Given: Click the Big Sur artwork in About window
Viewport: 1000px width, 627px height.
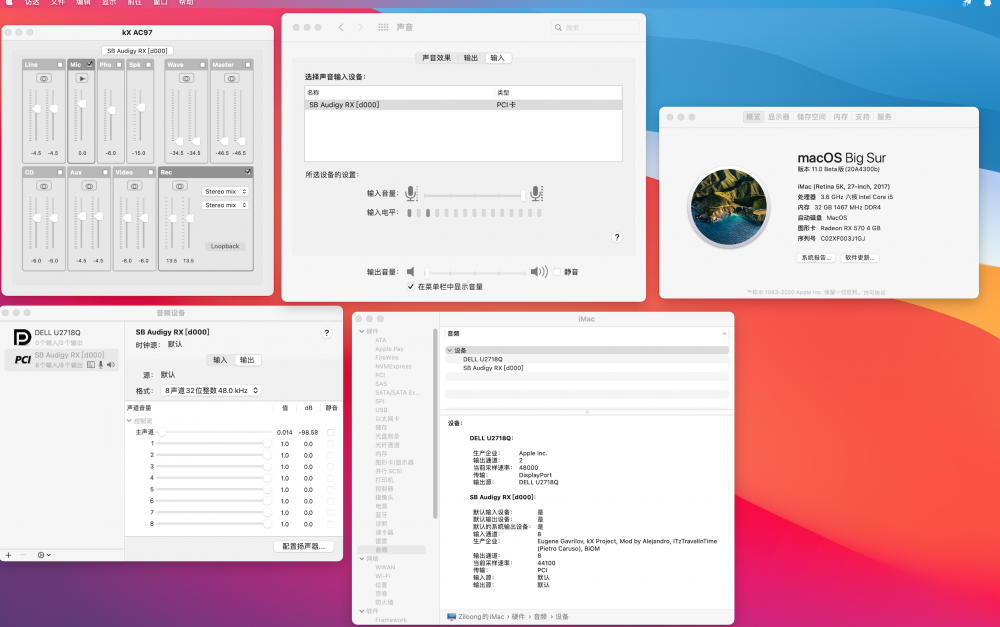Looking at the screenshot, I should [729, 207].
